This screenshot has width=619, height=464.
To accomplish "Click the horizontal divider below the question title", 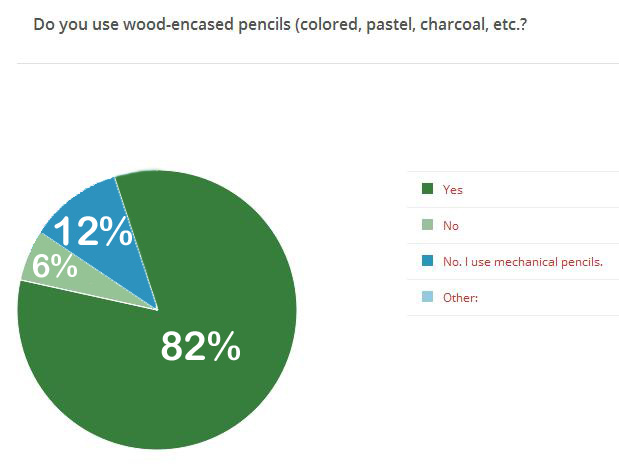I will (318, 63).
